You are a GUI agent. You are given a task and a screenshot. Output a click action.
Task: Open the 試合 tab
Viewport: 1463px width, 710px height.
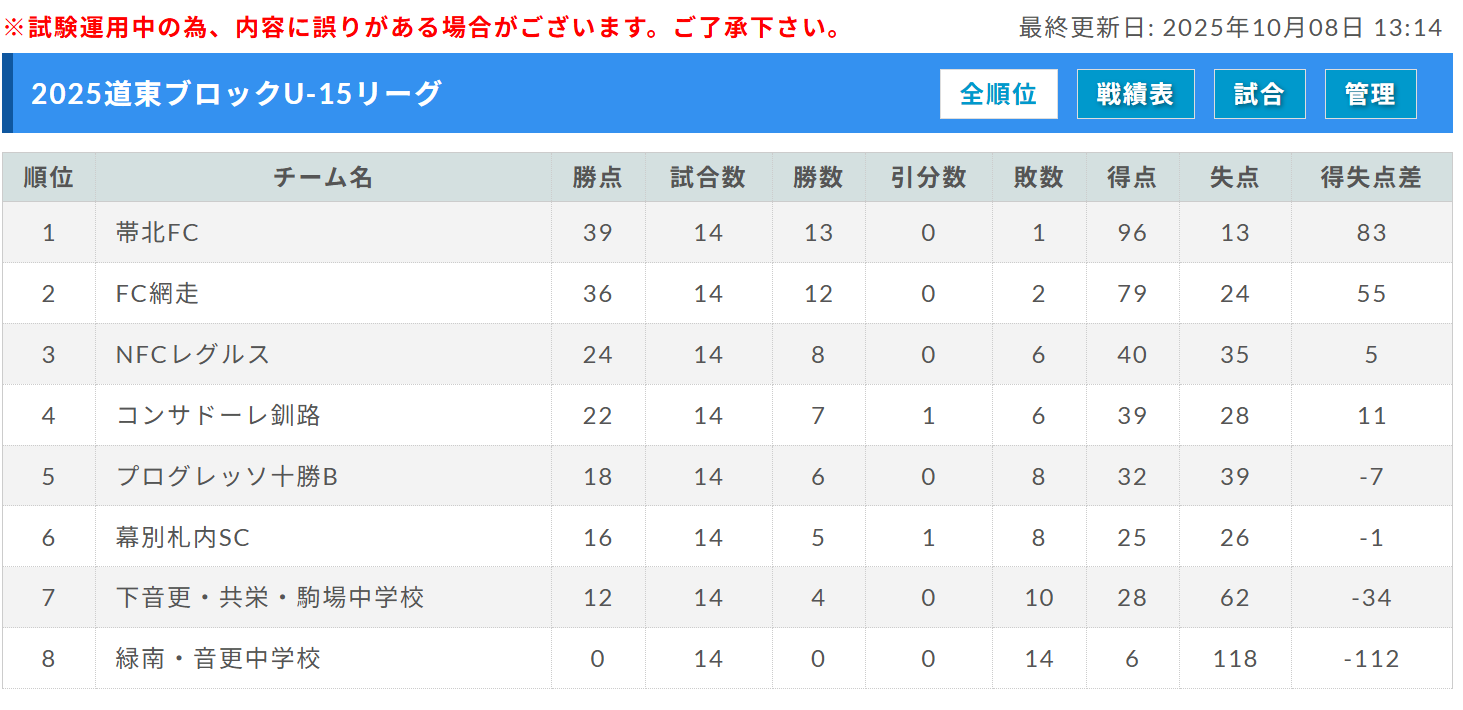click(1259, 94)
